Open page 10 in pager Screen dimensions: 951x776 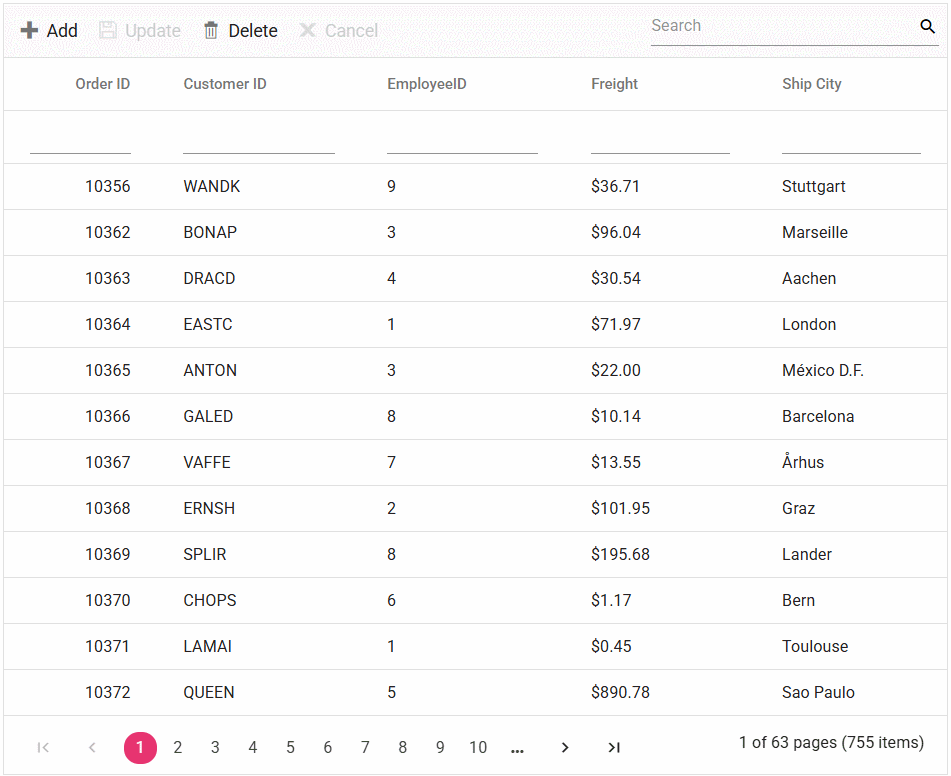point(478,747)
